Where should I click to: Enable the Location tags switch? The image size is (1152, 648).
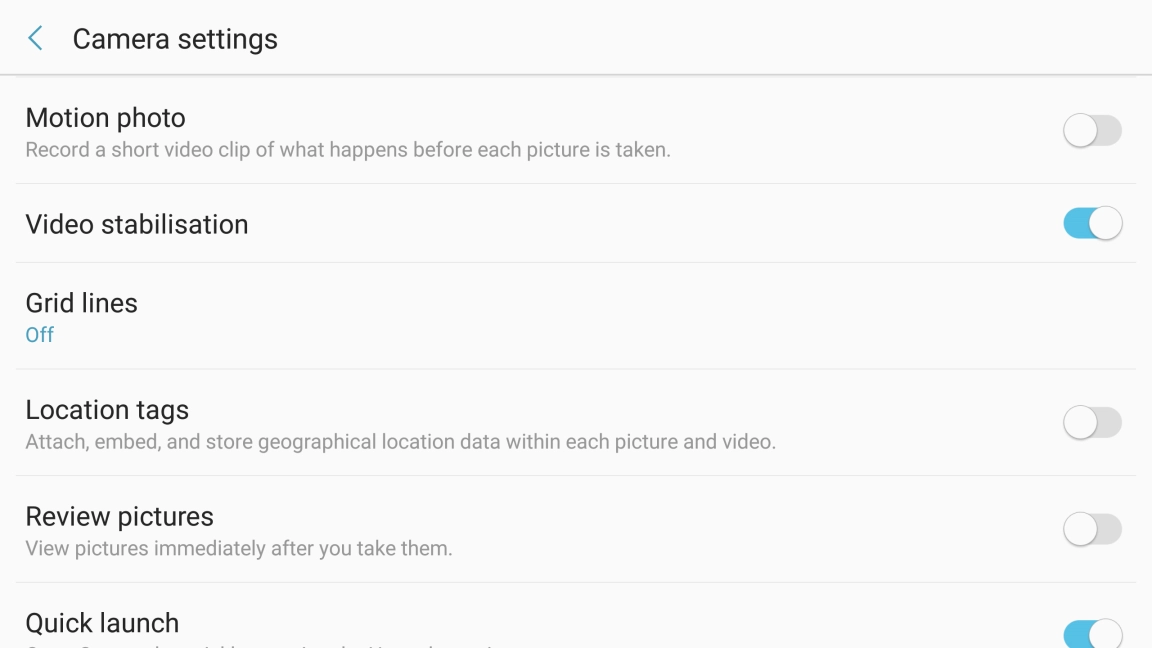[1092, 423]
